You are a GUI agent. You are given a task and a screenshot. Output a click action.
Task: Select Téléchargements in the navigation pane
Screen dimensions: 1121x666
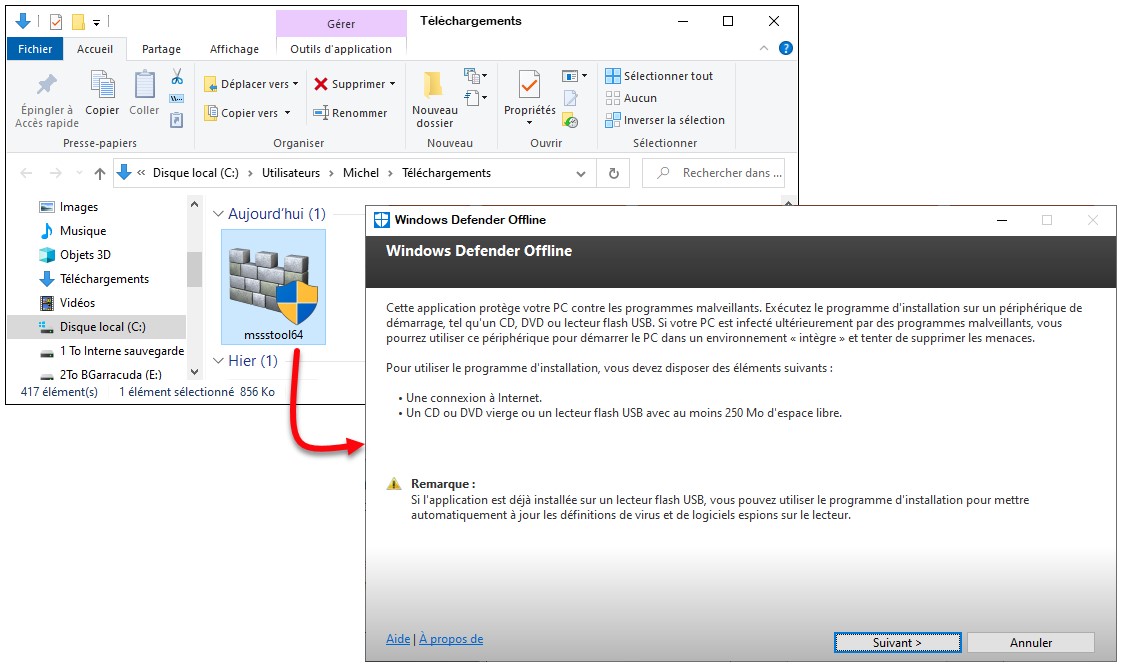(104, 279)
